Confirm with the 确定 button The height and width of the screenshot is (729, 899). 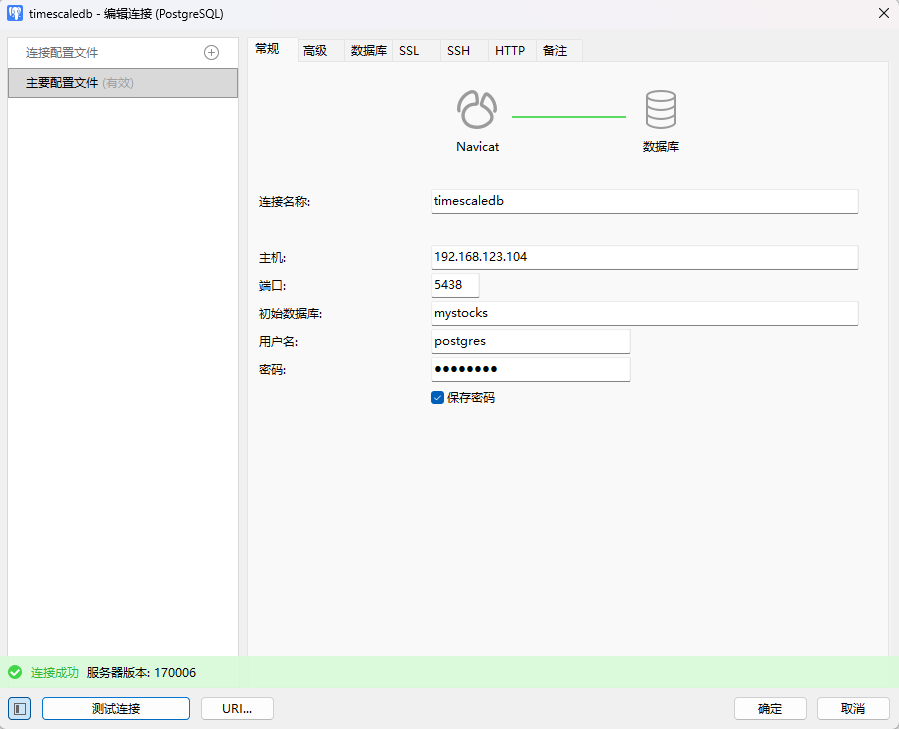[x=770, y=708]
